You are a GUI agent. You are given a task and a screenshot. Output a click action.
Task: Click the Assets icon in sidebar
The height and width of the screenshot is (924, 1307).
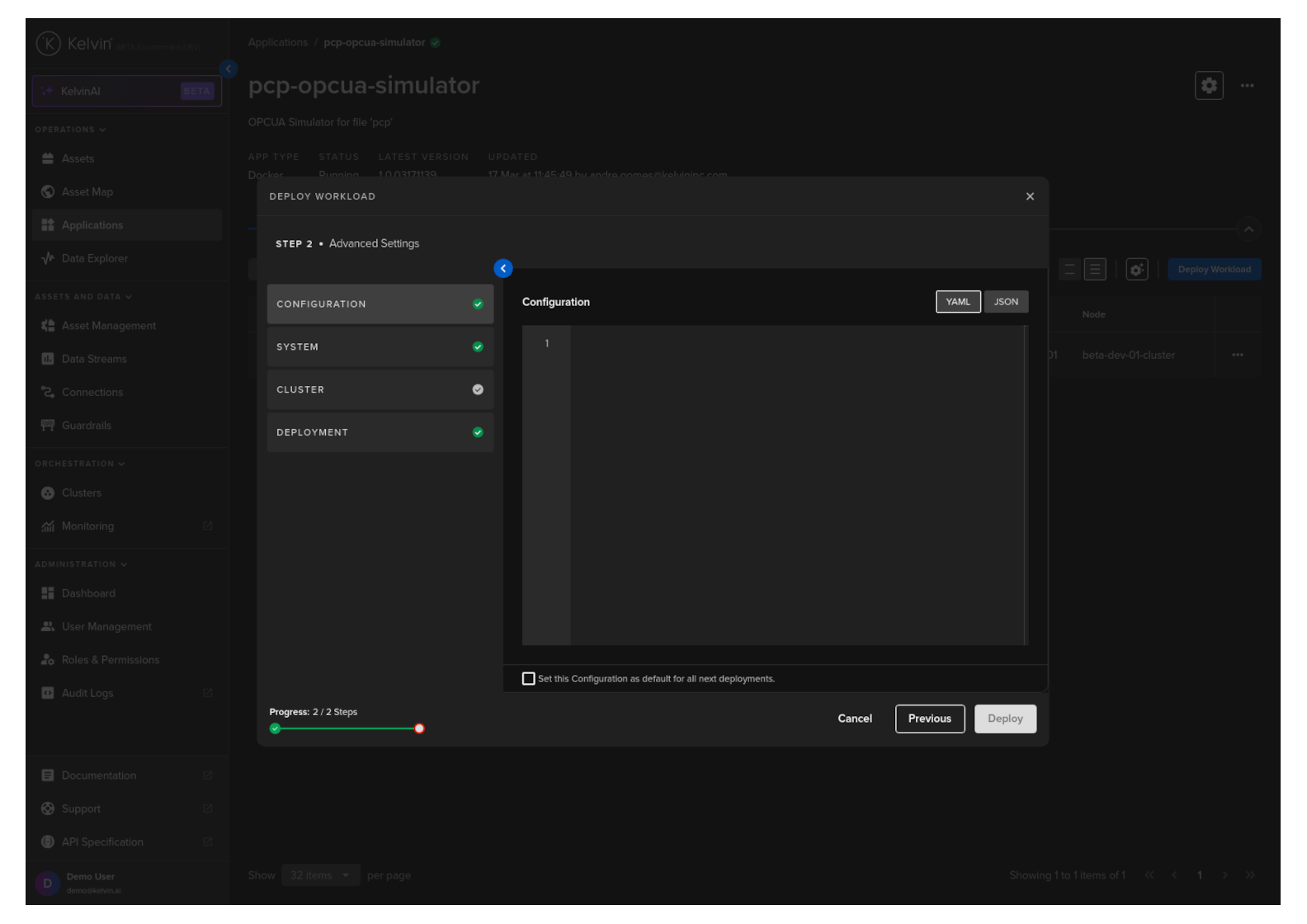point(48,158)
